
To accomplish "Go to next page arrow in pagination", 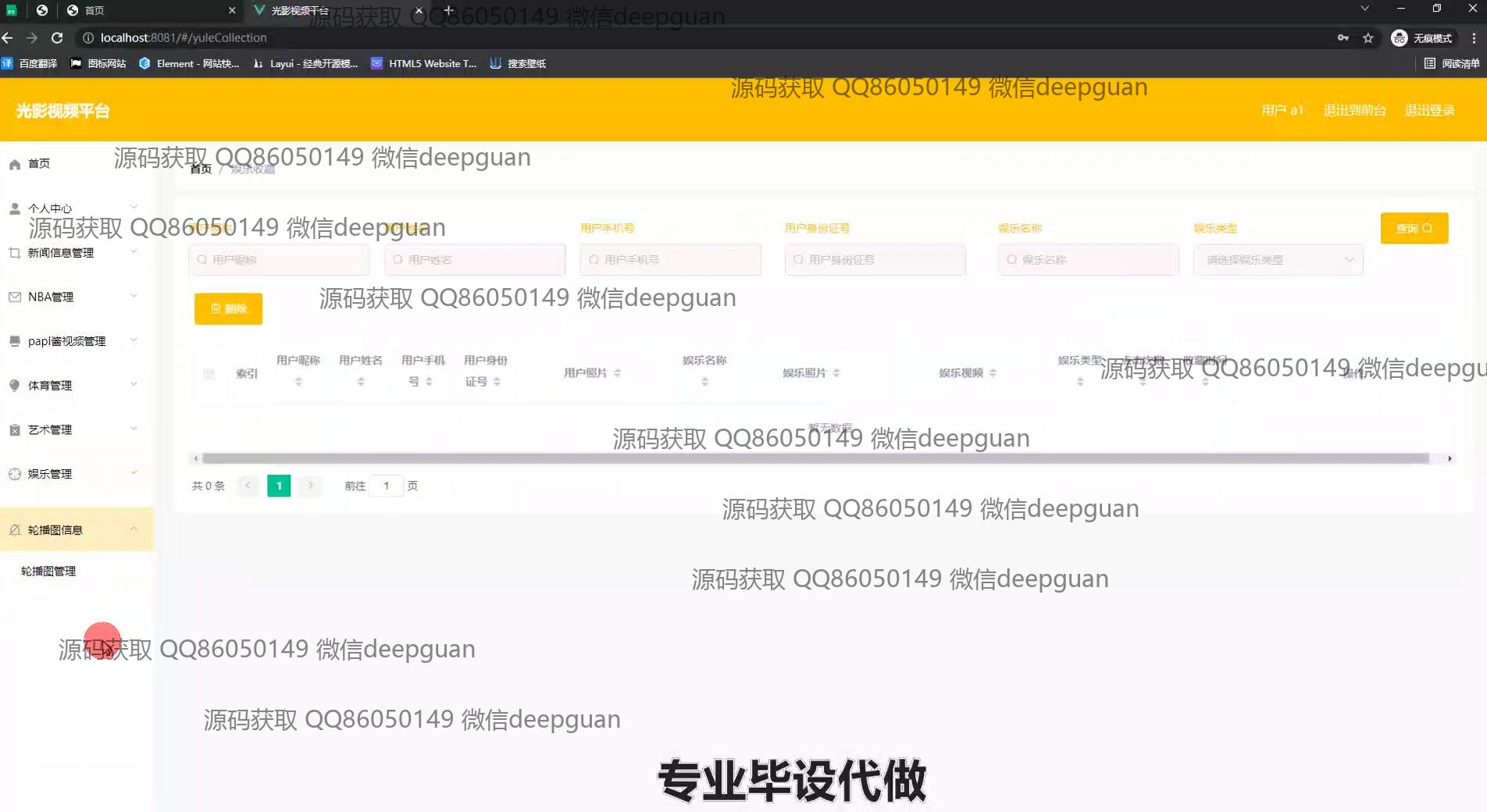I will click(310, 486).
